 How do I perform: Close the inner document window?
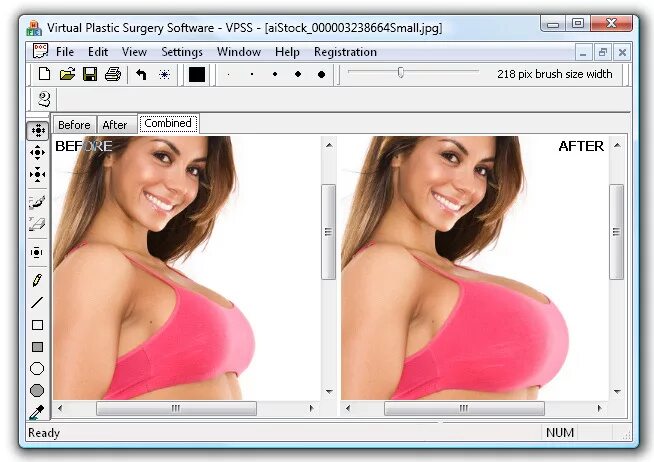point(622,53)
